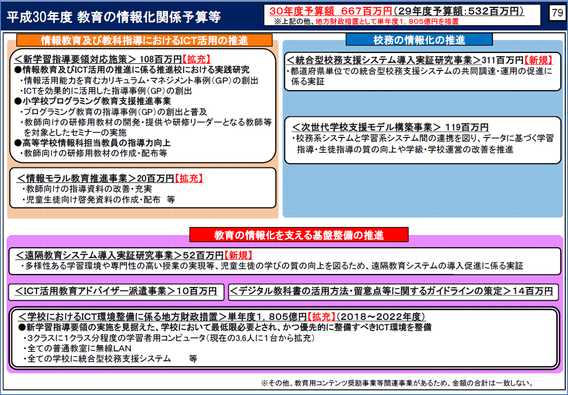The height and width of the screenshot is (395, 568).
Task: Open the 次世代学校支援モデル構築事業 119百万円 heading
Action: pyautogui.click(x=390, y=127)
